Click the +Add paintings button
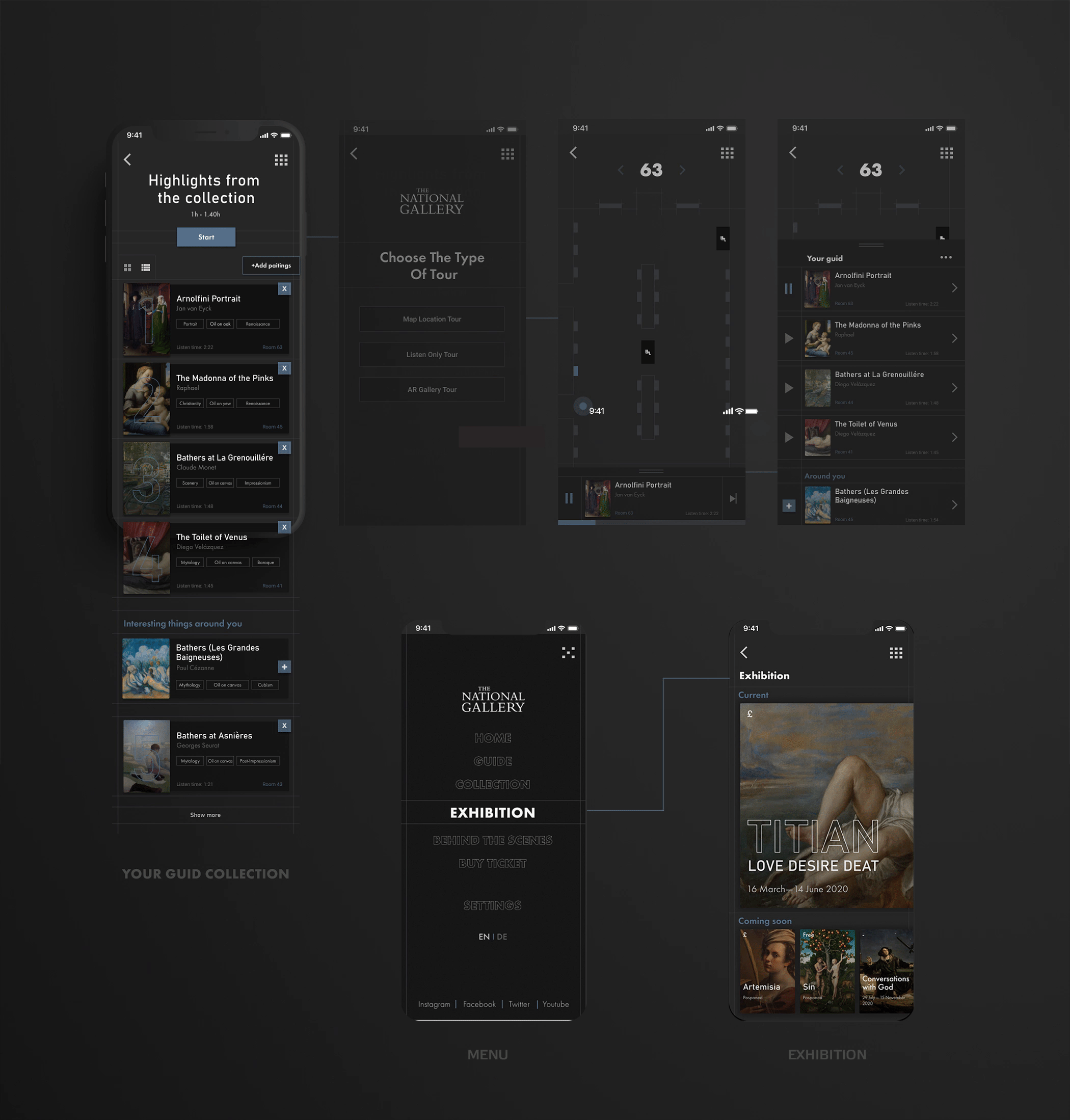The image size is (1070, 1120). pos(271,266)
